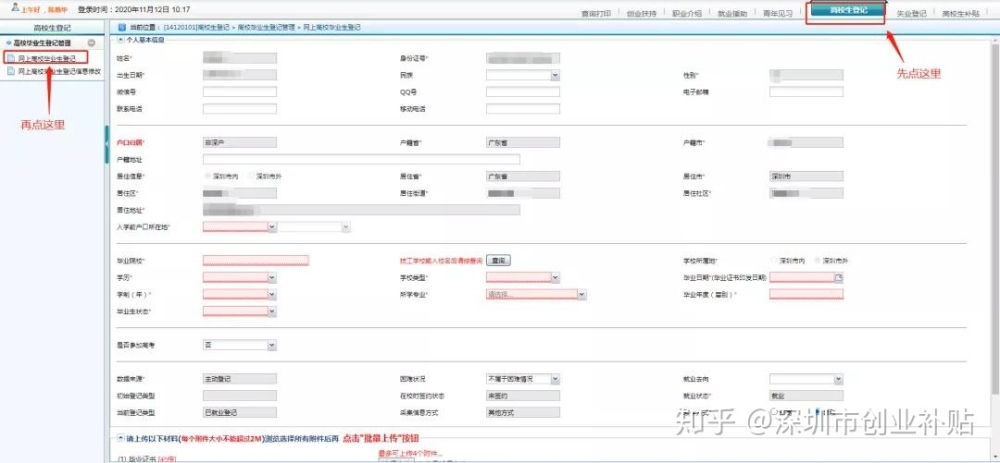The height and width of the screenshot is (463, 1000).
Task: Select 深圳市外 for 学校所属地
Action: pos(818,261)
